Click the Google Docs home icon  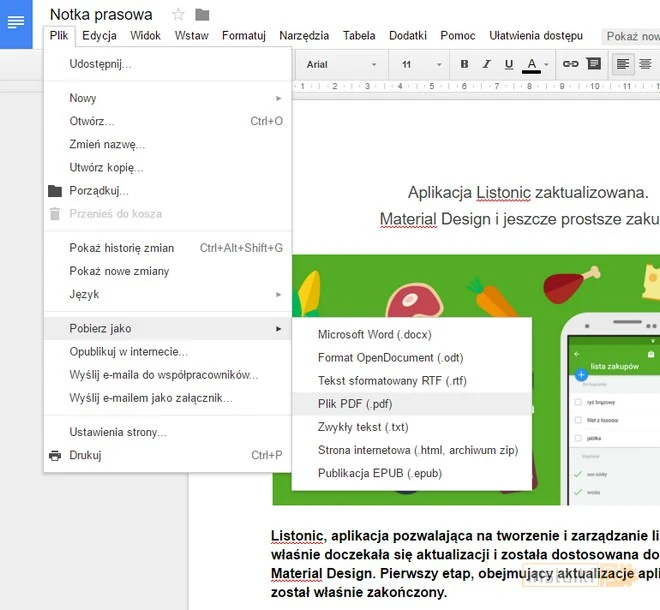coord(16,22)
